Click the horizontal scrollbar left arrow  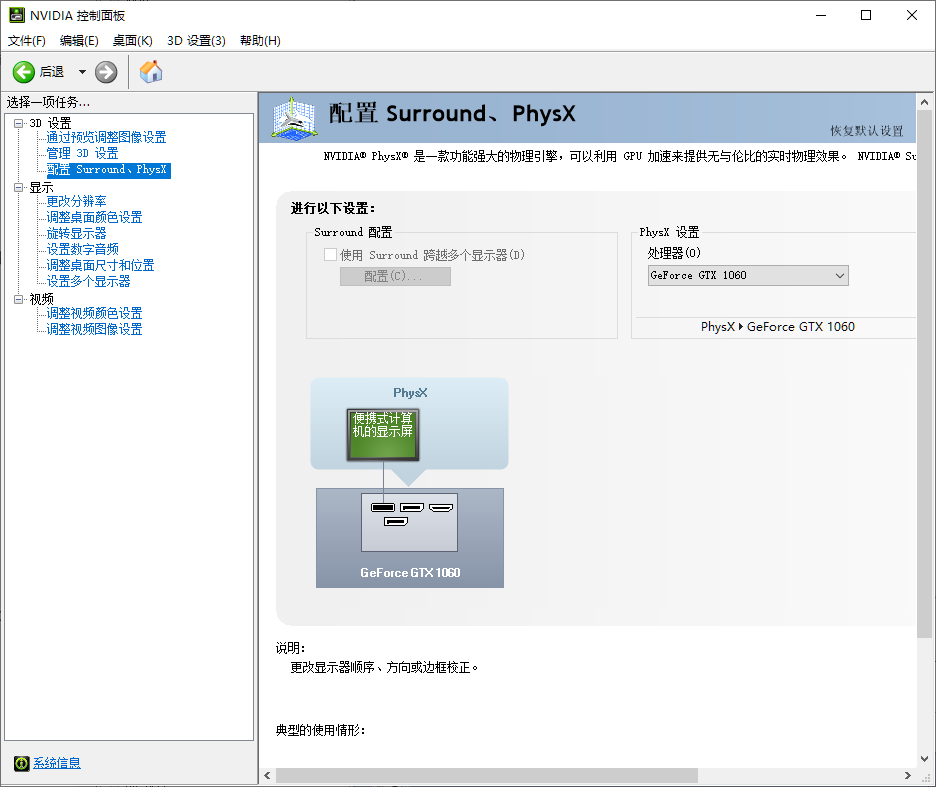pos(267,776)
